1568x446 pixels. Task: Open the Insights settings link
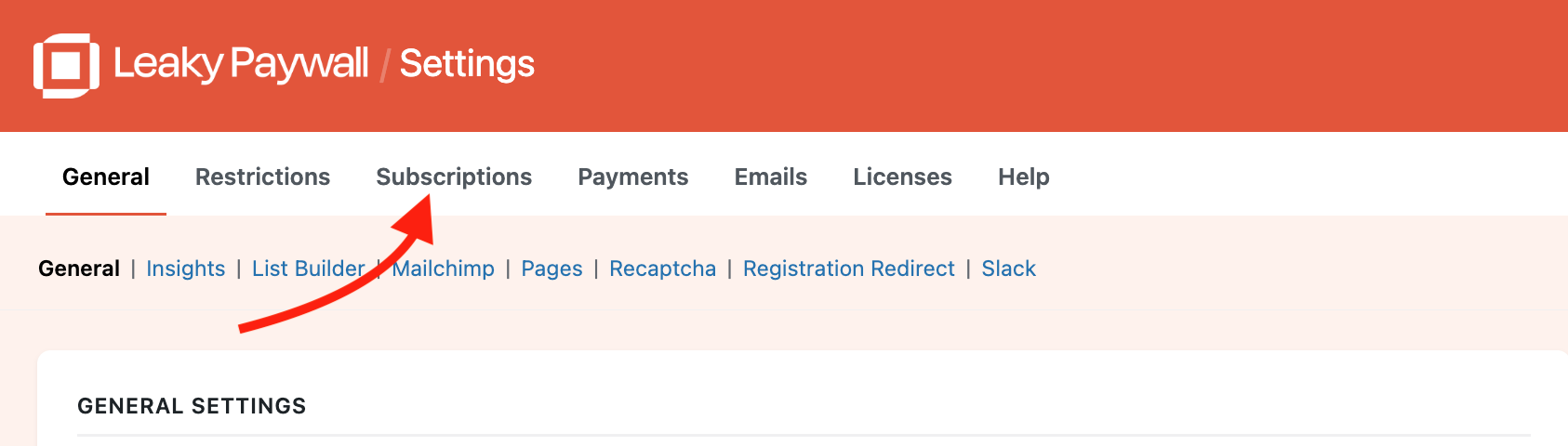(186, 269)
